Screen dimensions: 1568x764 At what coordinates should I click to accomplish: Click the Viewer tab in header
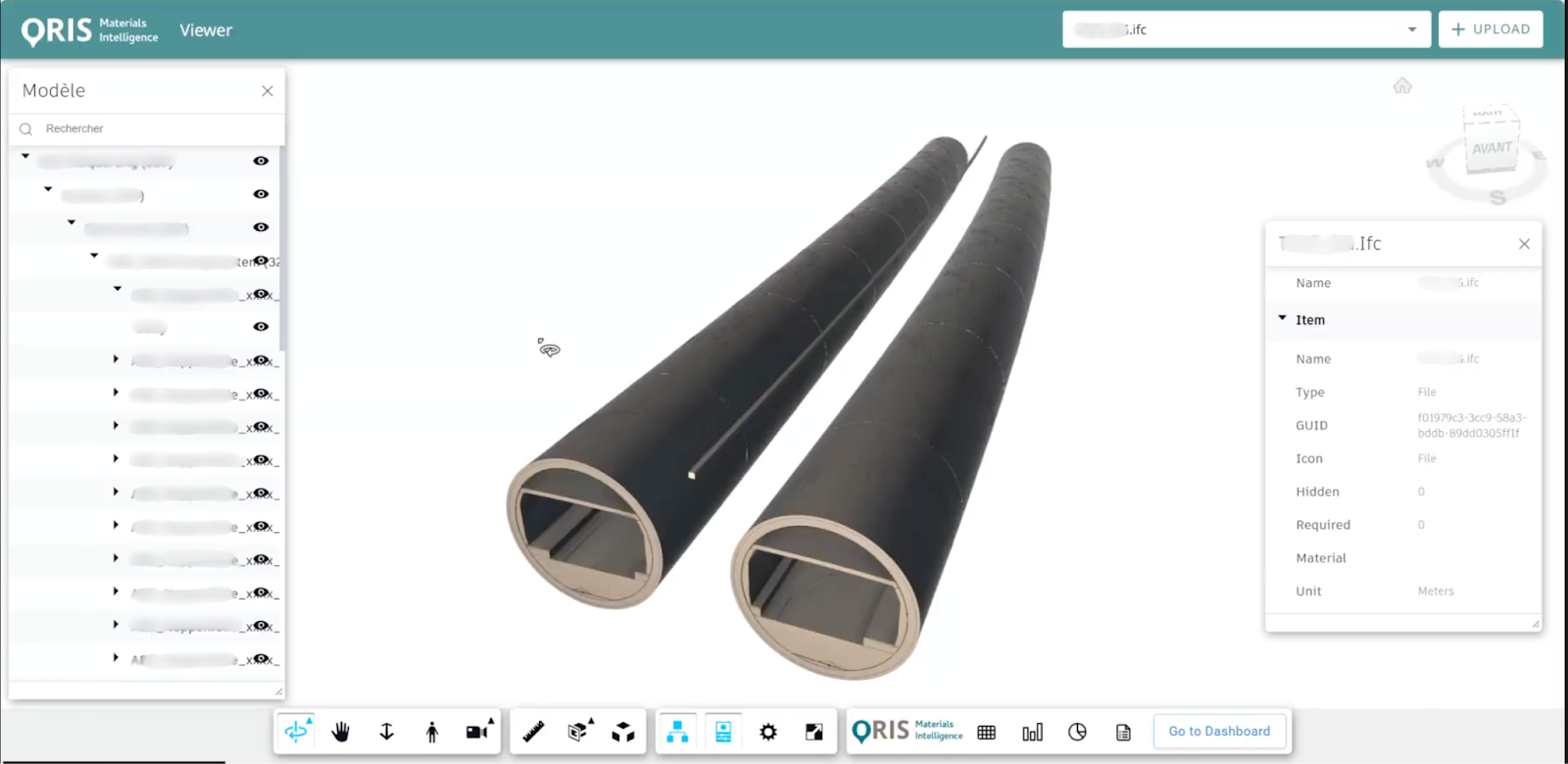pos(206,30)
